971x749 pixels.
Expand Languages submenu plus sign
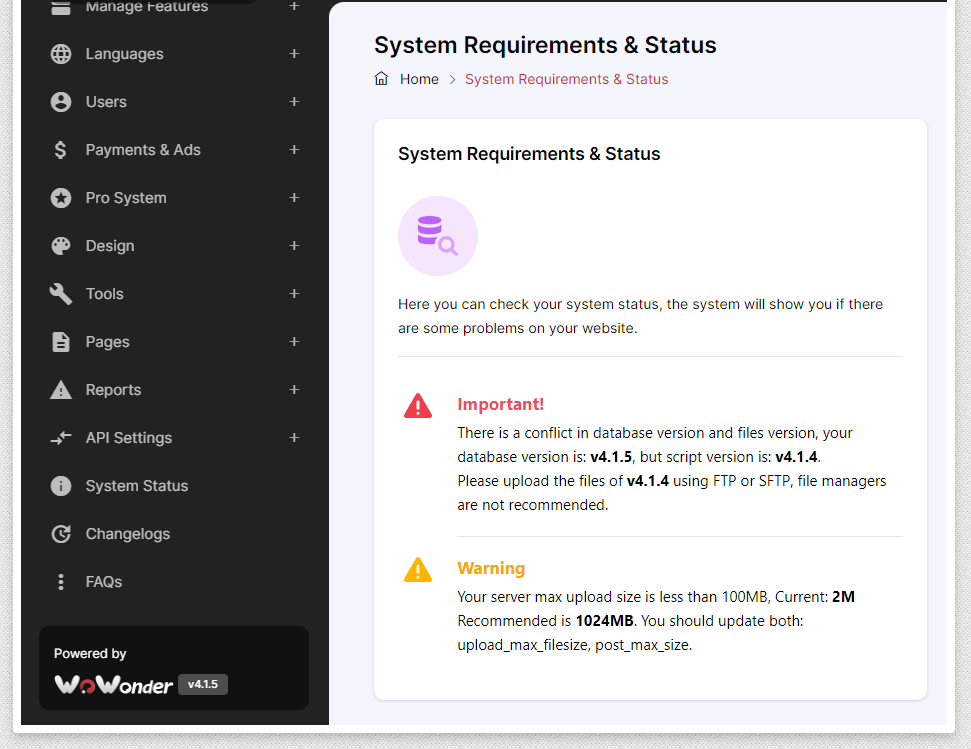click(294, 54)
